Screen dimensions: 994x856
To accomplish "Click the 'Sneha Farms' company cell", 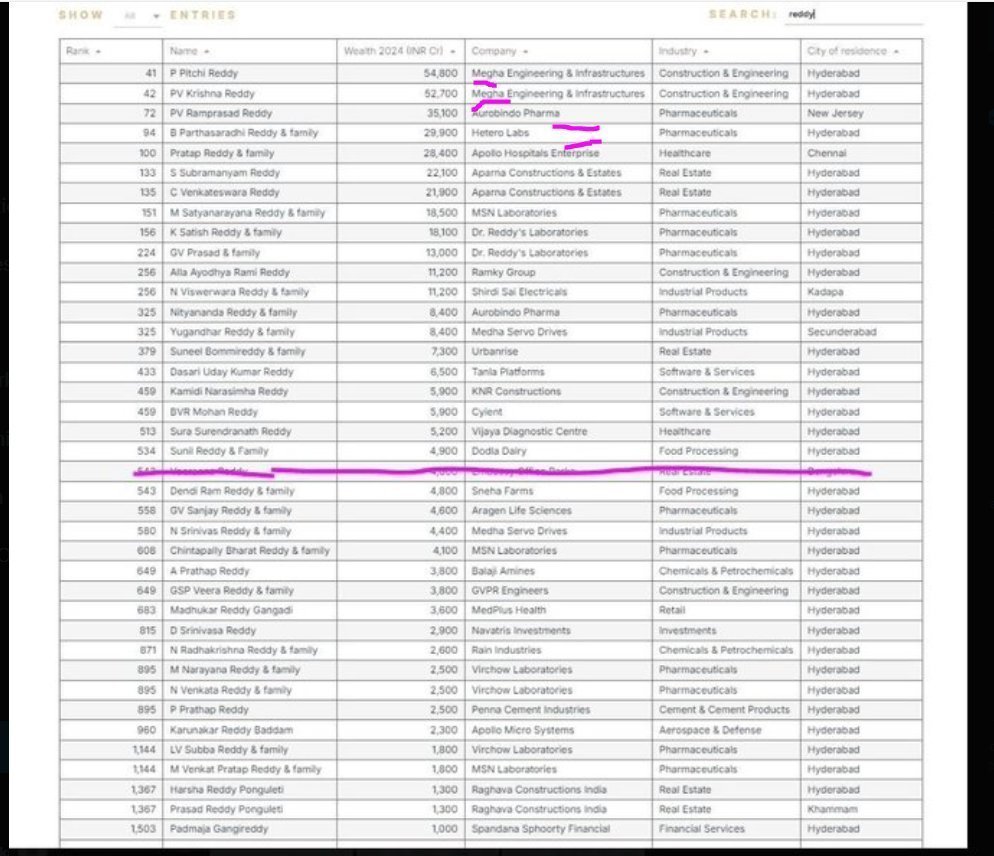I will 558,491.
